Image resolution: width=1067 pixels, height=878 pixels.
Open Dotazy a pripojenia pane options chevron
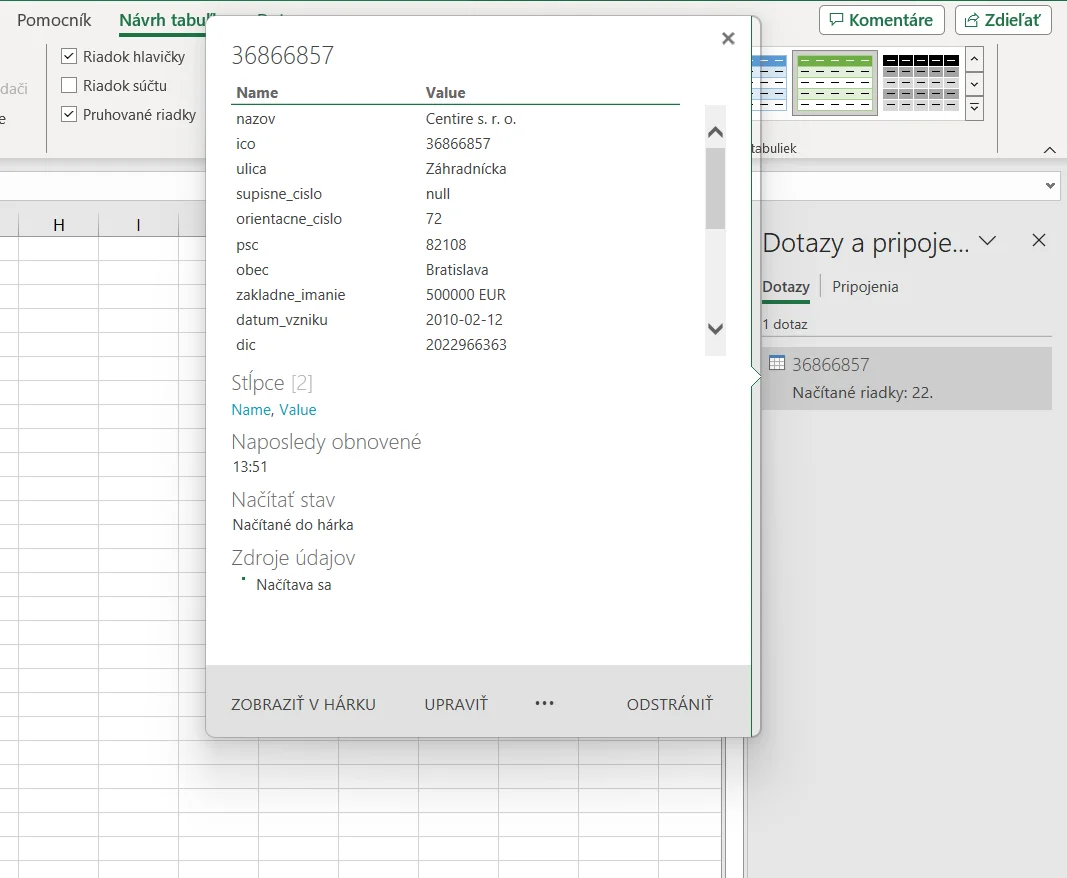pyautogui.click(x=987, y=240)
